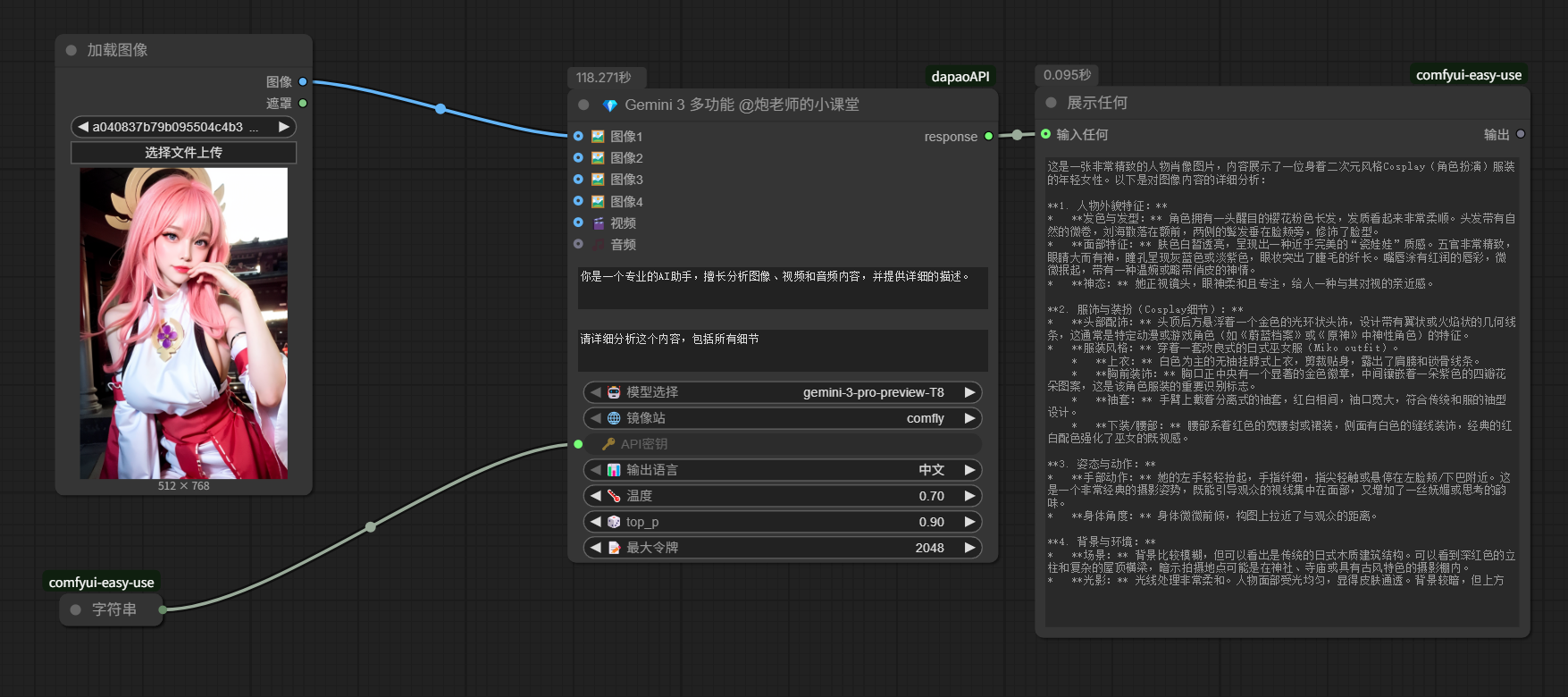Click the dice icon next to top_p
The image size is (1568, 697).
point(614,522)
